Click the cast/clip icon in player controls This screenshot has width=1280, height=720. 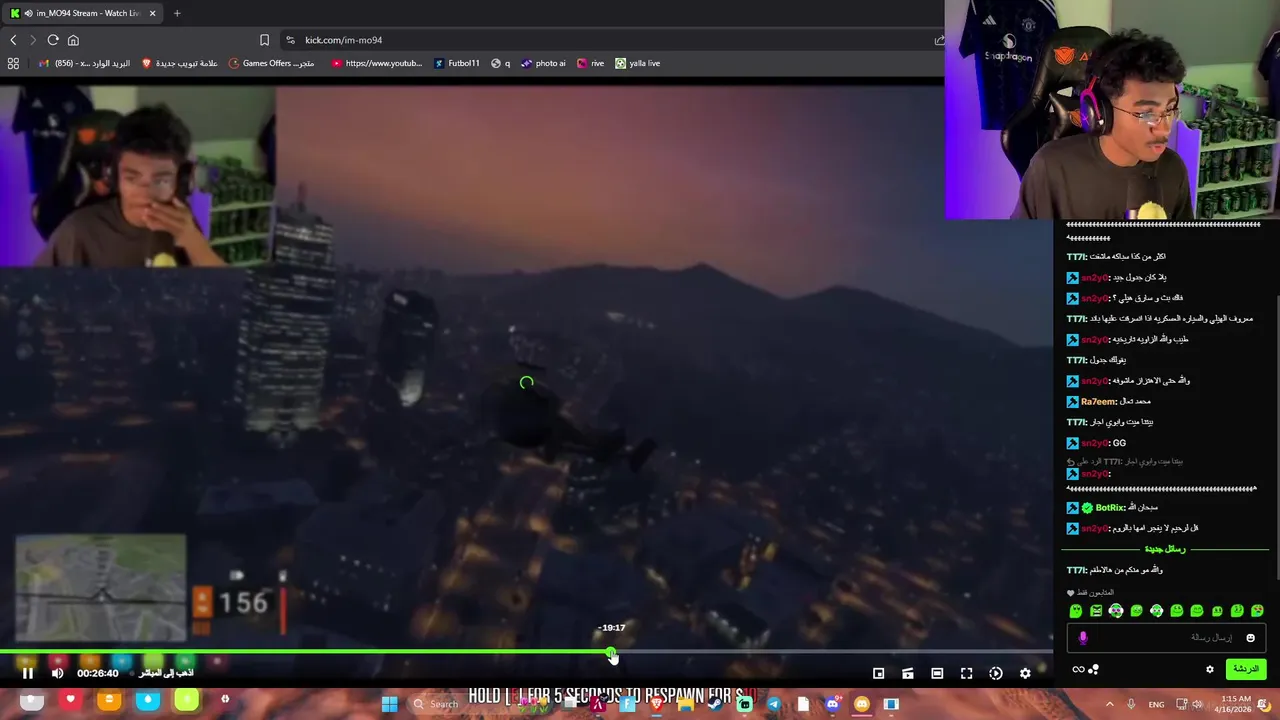pyautogui.click(x=908, y=673)
